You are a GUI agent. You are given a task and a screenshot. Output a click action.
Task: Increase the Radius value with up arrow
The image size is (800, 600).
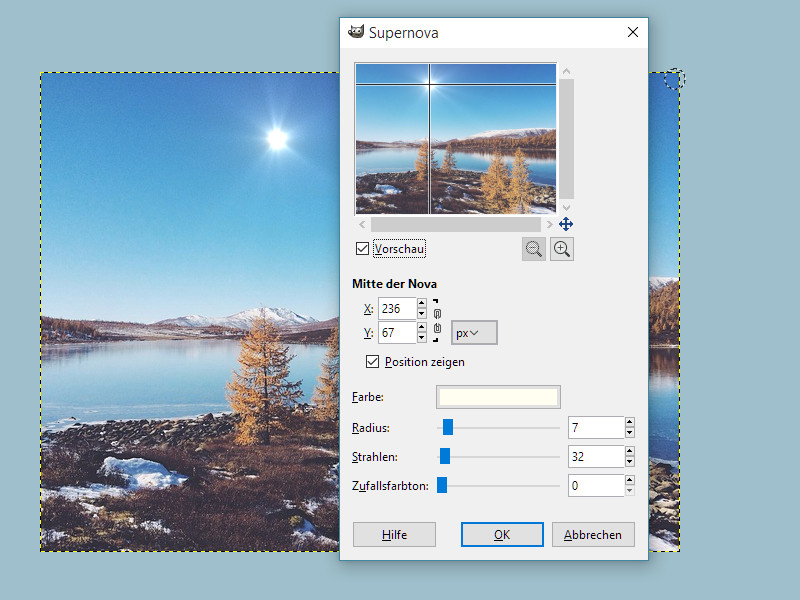(x=629, y=423)
